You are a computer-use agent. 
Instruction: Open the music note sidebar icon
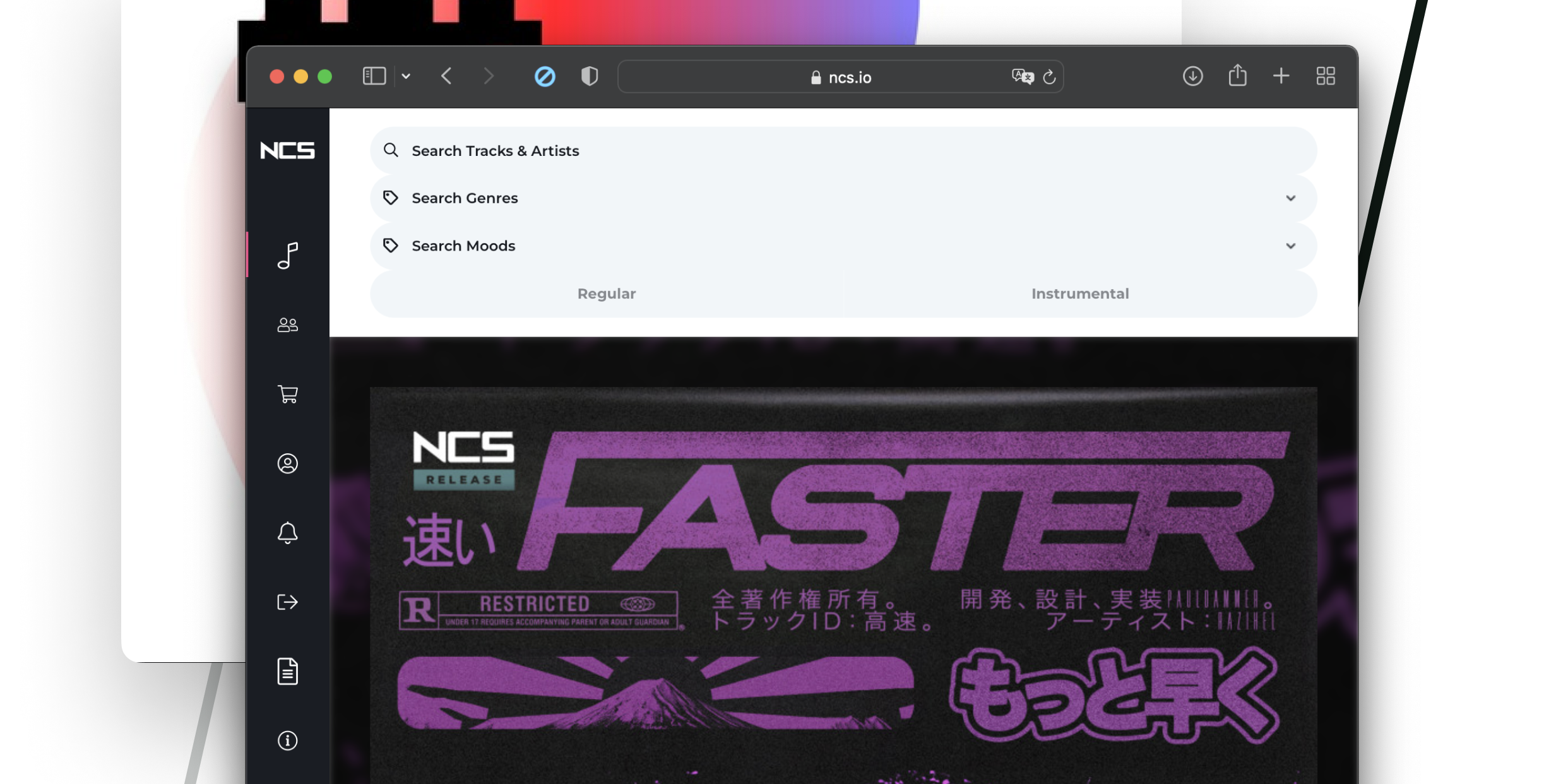click(x=287, y=256)
